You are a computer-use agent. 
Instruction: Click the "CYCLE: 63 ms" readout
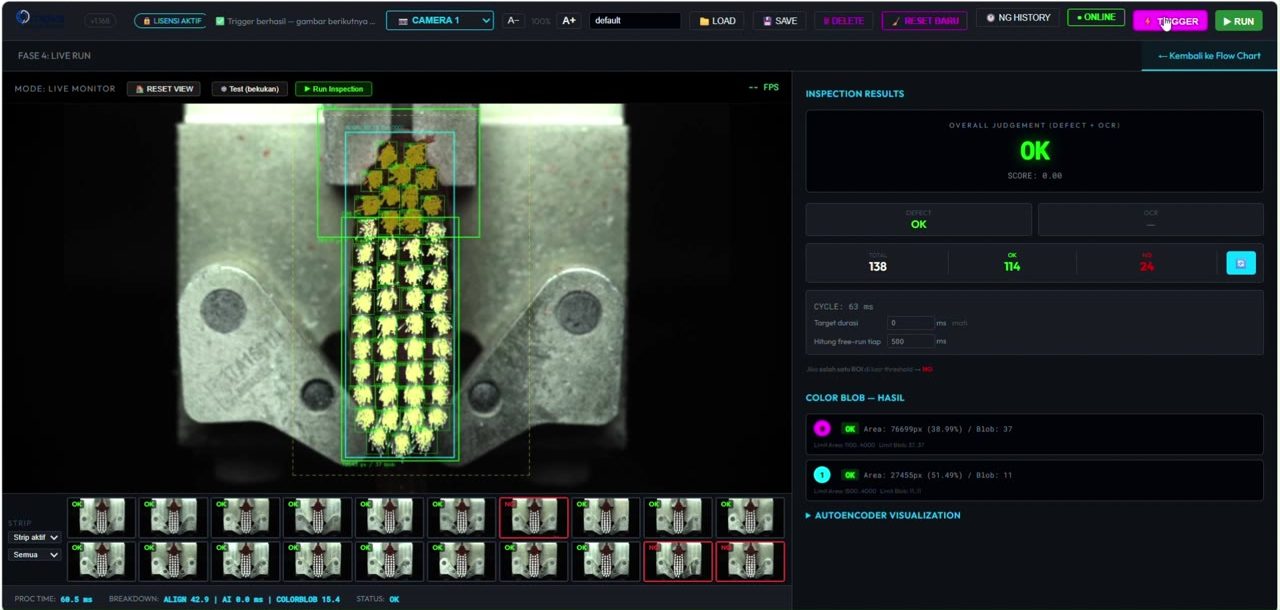click(x=843, y=306)
